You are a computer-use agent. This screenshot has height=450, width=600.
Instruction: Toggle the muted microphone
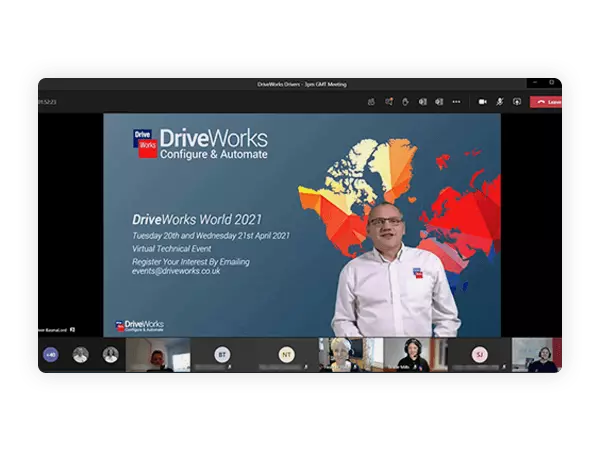coord(500,102)
